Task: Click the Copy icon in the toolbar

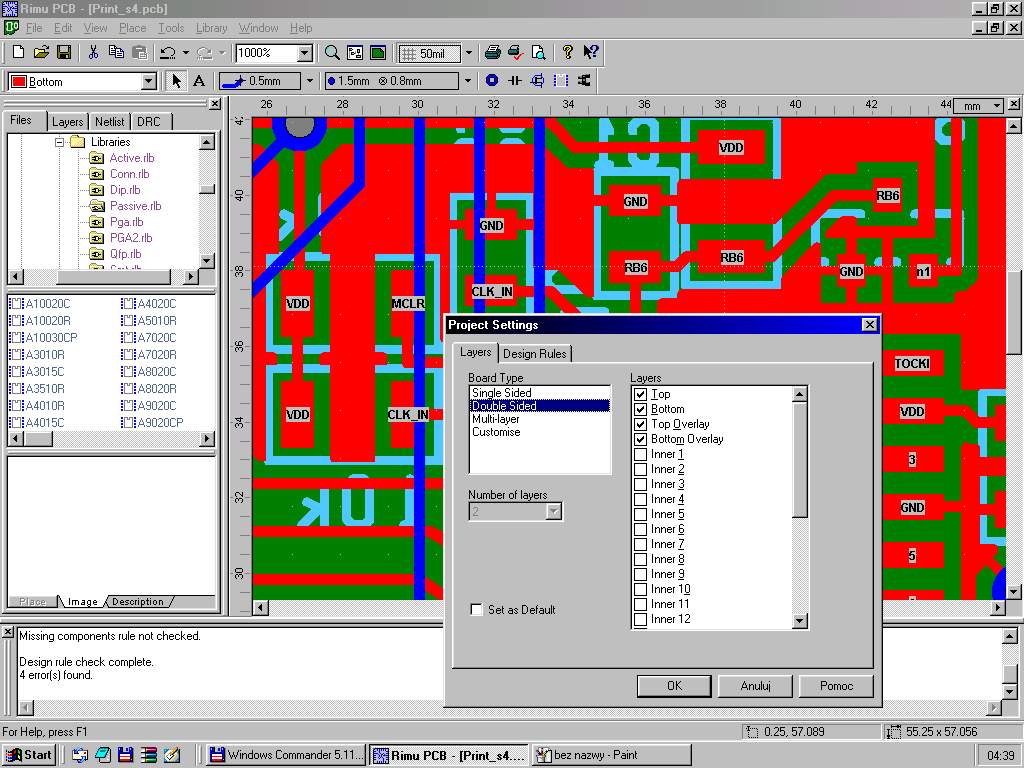Action: coord(116,53)
